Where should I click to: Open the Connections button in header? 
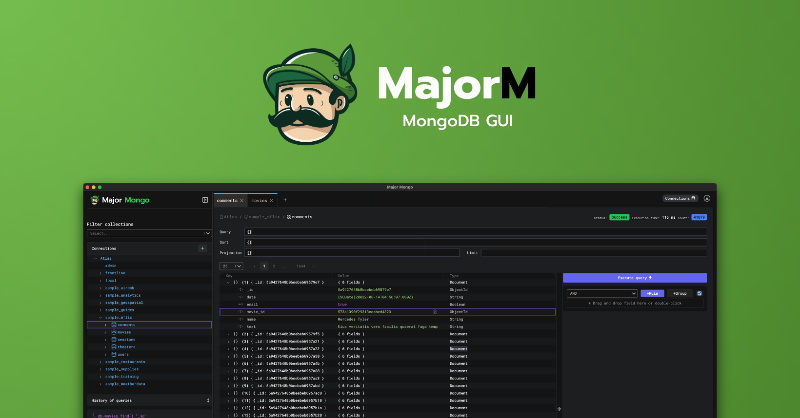coord(680,199)
